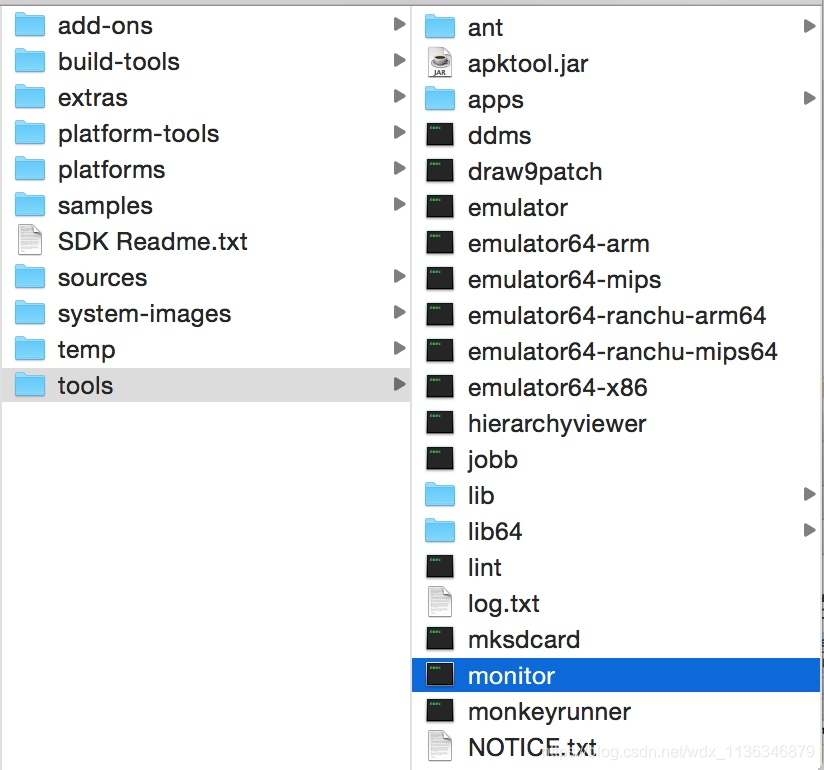Click the lib64 folder icon
824x770 pixels.
tap(440, 531)
